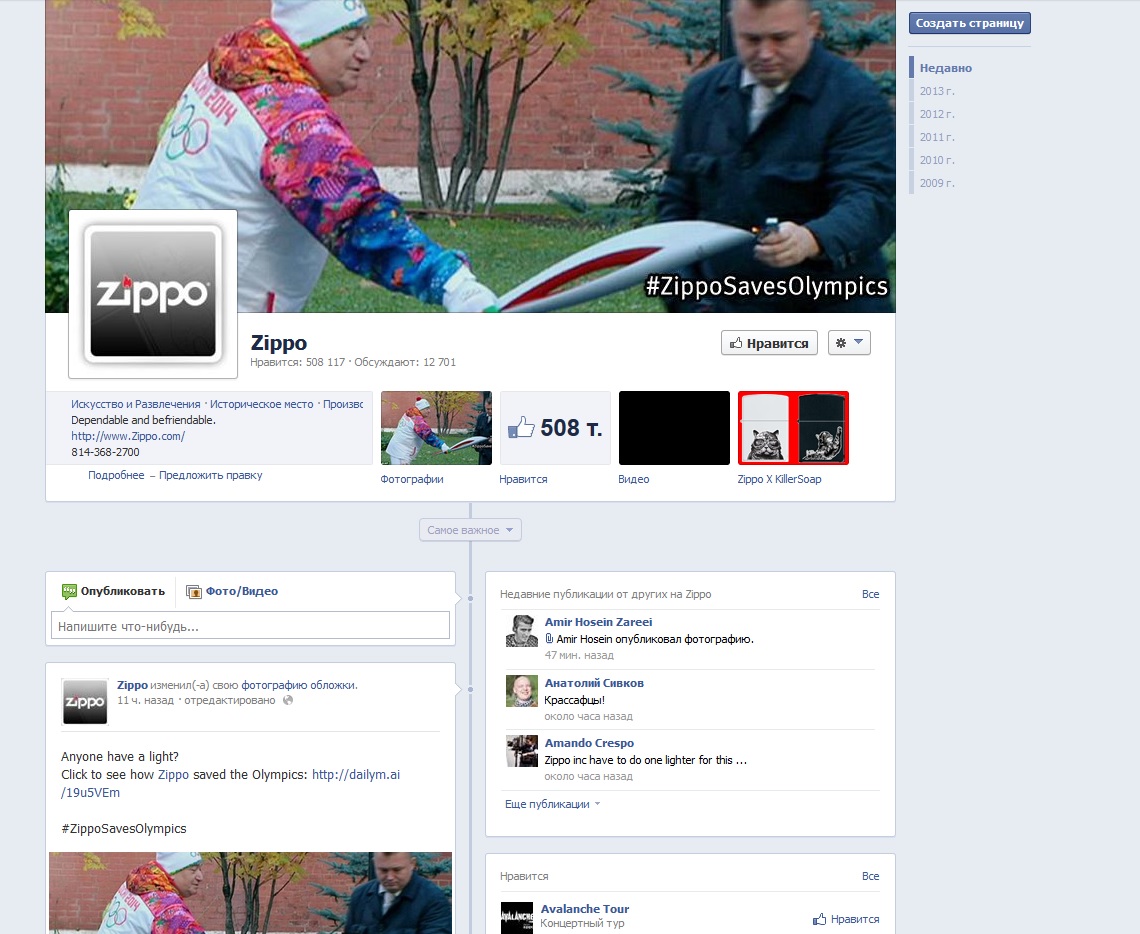Open Анатолий Сивков's profile name

click(x=594, y=683)
